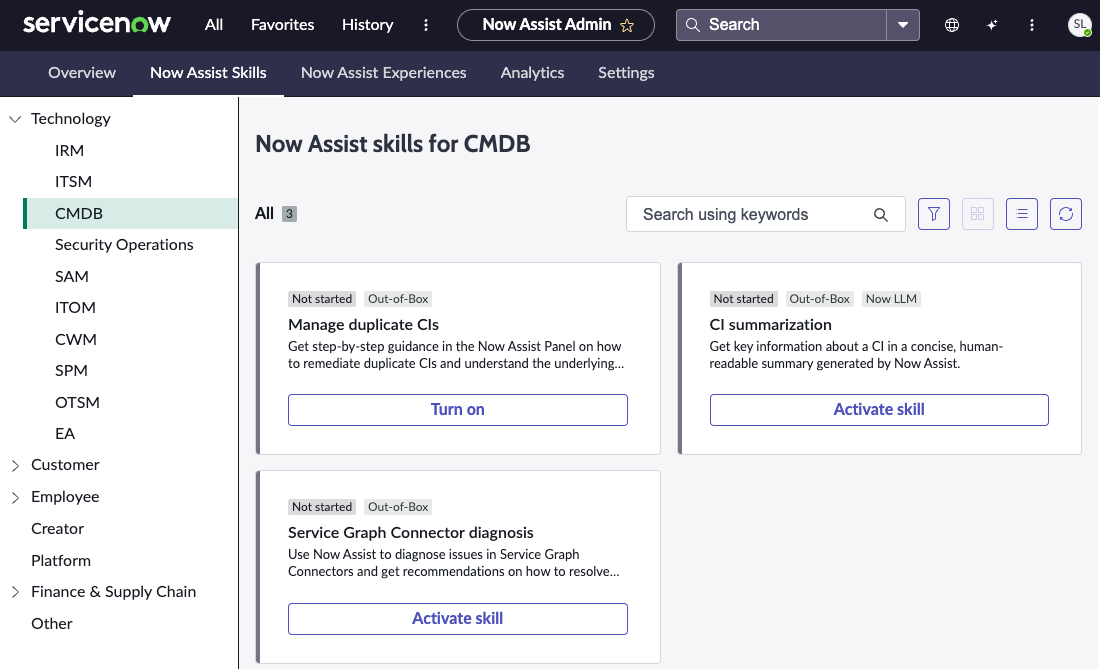This screenshot has width=1100, height=669.
Task: Select IRM in the sidebar
Action: [x=69, y=151]
